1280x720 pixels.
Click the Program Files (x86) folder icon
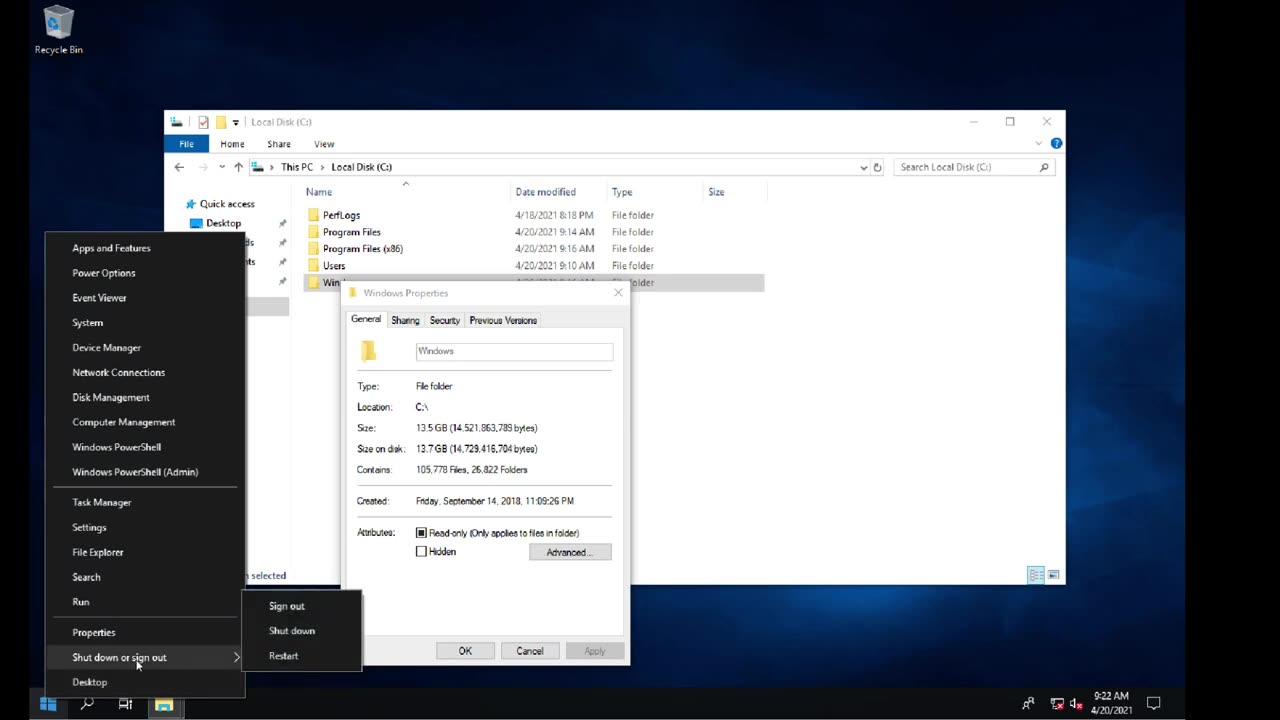click(313, 249)
